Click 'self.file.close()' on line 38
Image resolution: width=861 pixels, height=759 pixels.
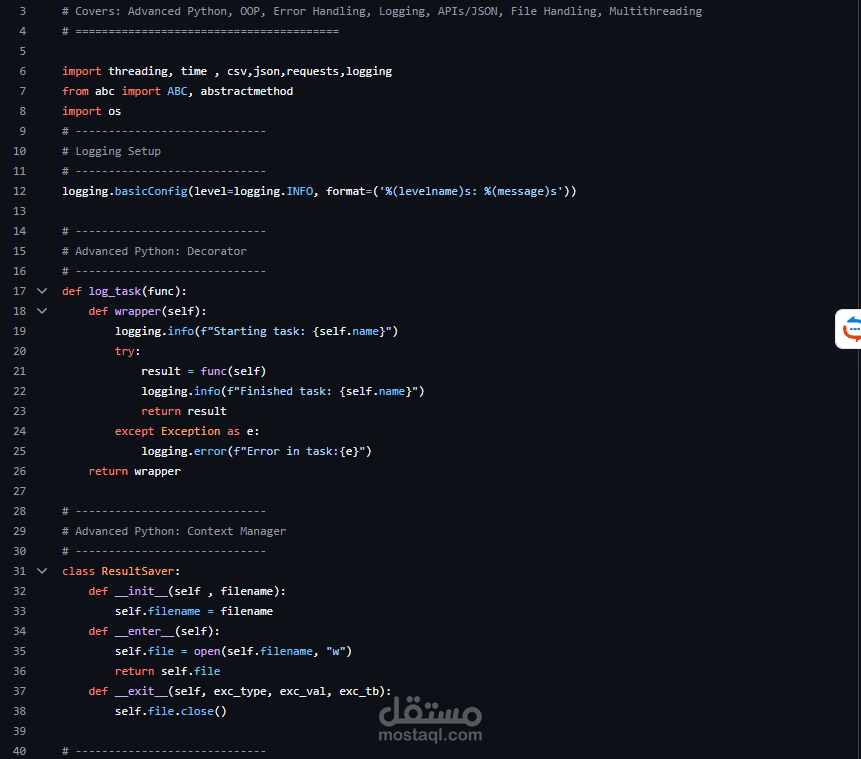[x=171, y=711]
